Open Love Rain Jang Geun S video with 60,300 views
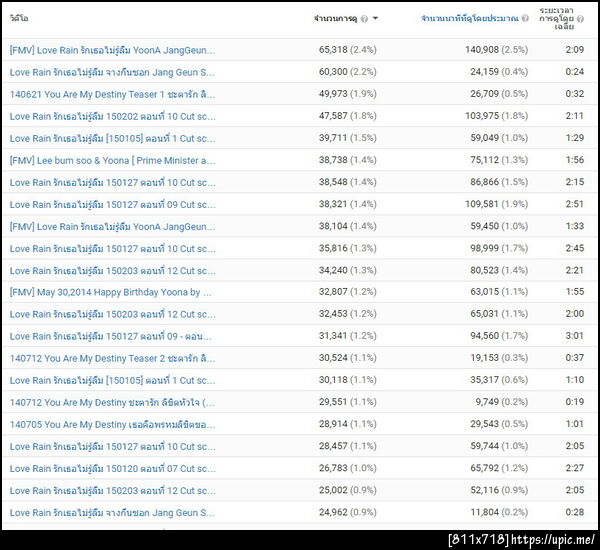 tap(112, 72)
